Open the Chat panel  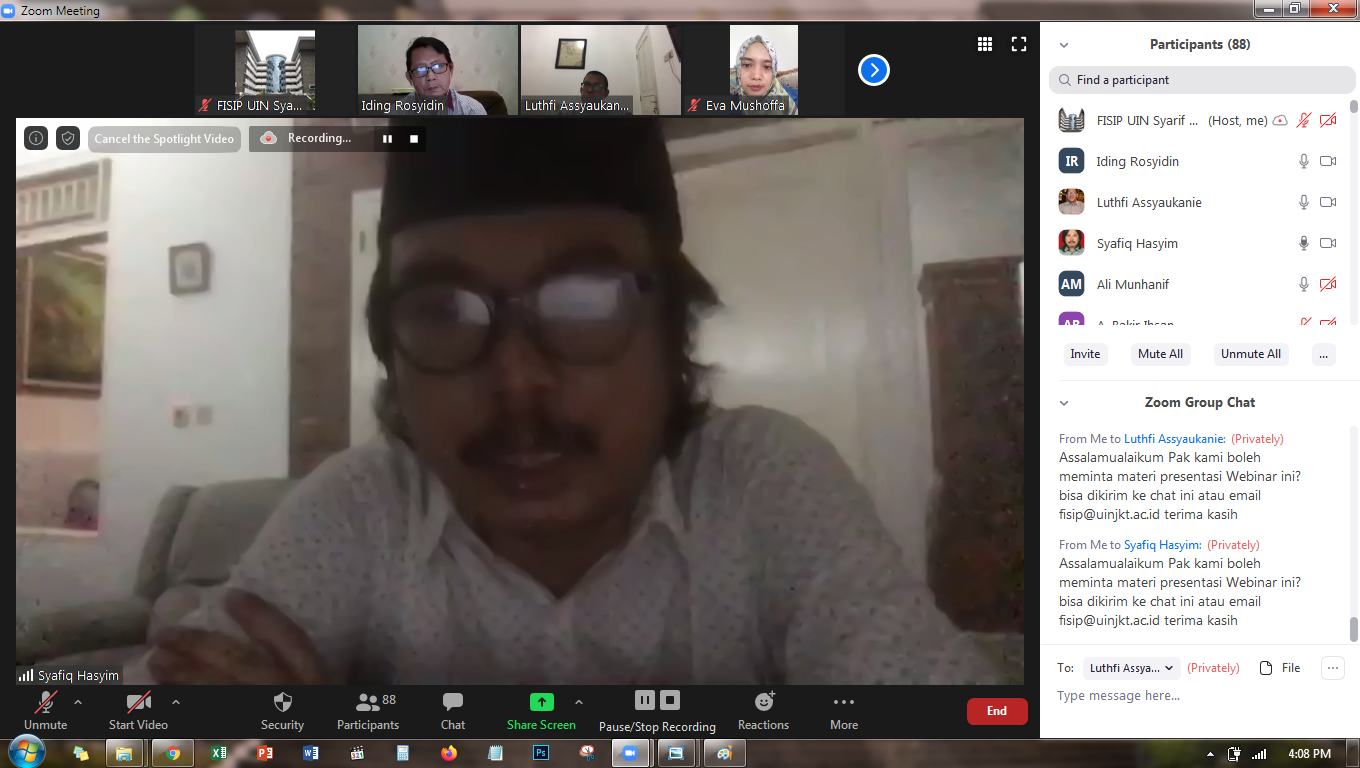pyautogui.click(x=452, y=710)
